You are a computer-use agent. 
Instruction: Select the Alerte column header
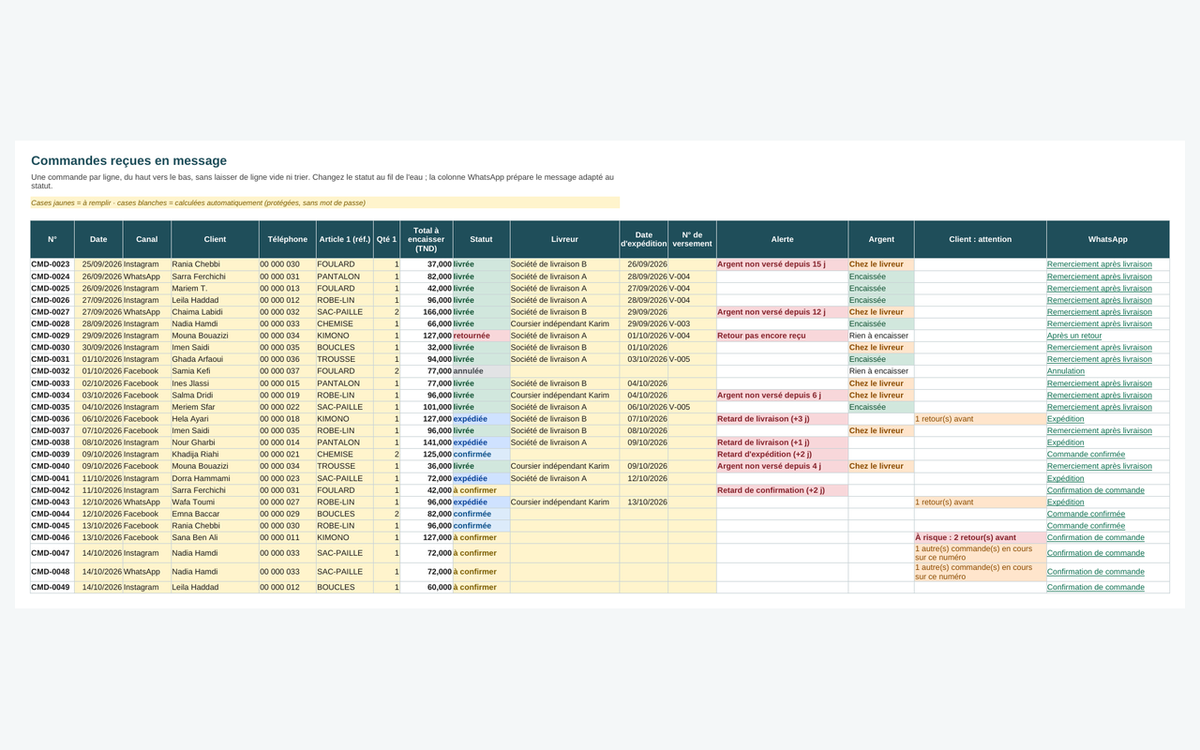click(x=782, y=239)
